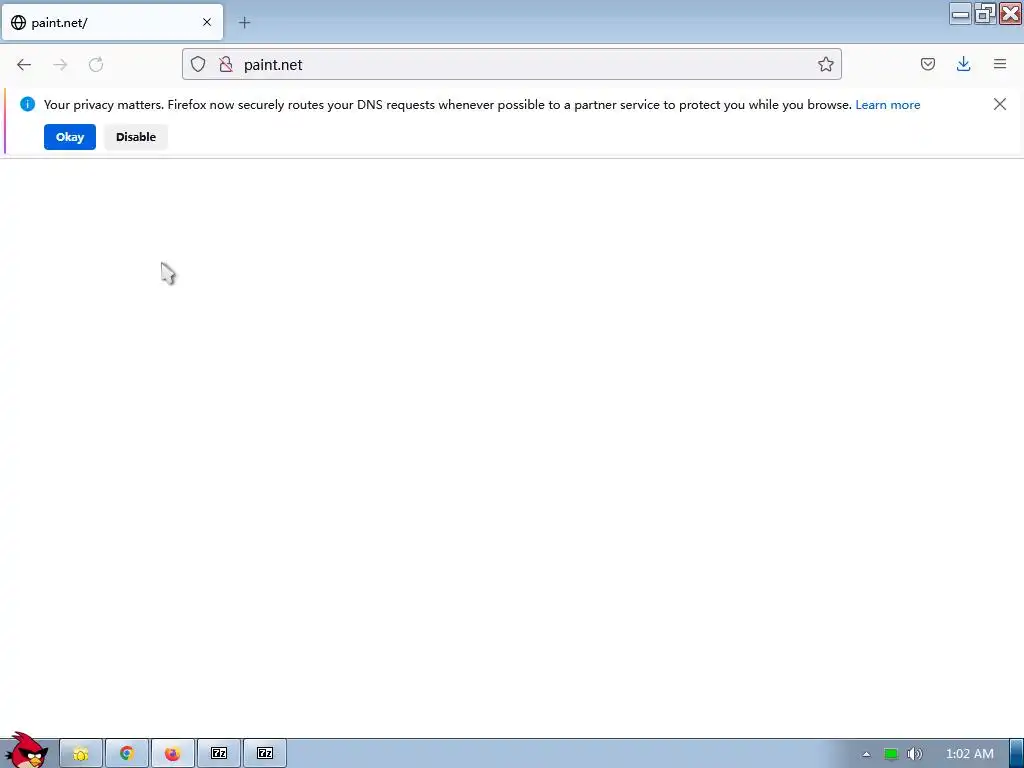Restore down the Firefox window
Viewport: 1024px width, 768px height.
984,14
